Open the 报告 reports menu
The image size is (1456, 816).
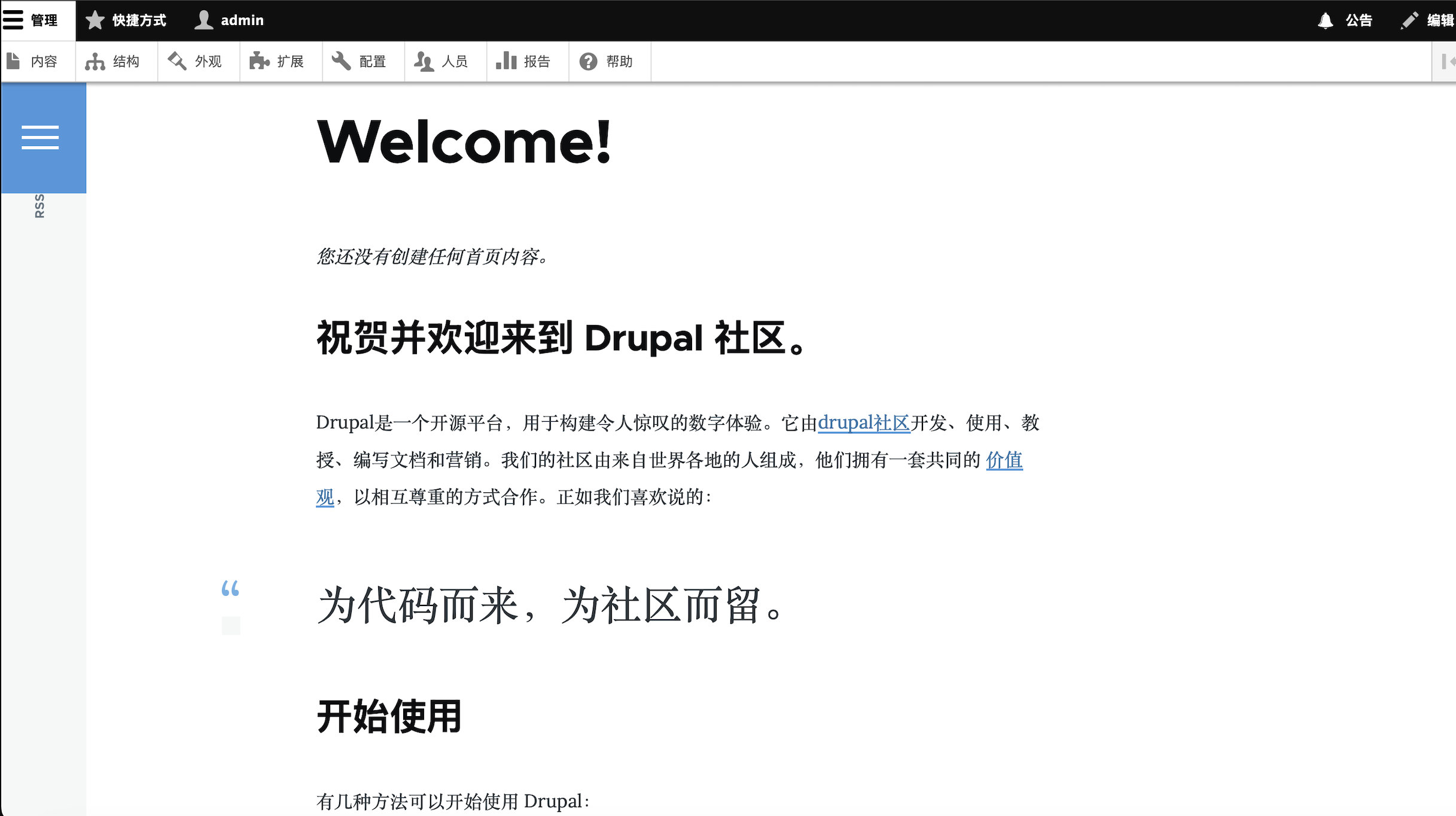[x=528, y=61]
